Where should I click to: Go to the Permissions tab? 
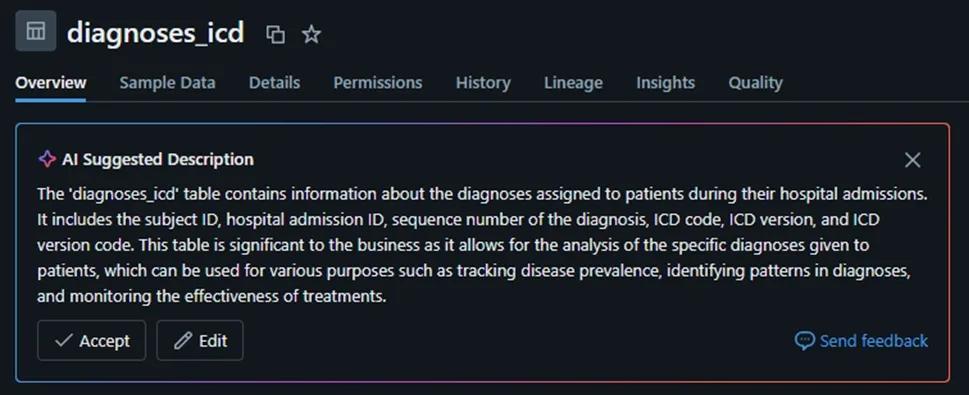pos(378,83)
